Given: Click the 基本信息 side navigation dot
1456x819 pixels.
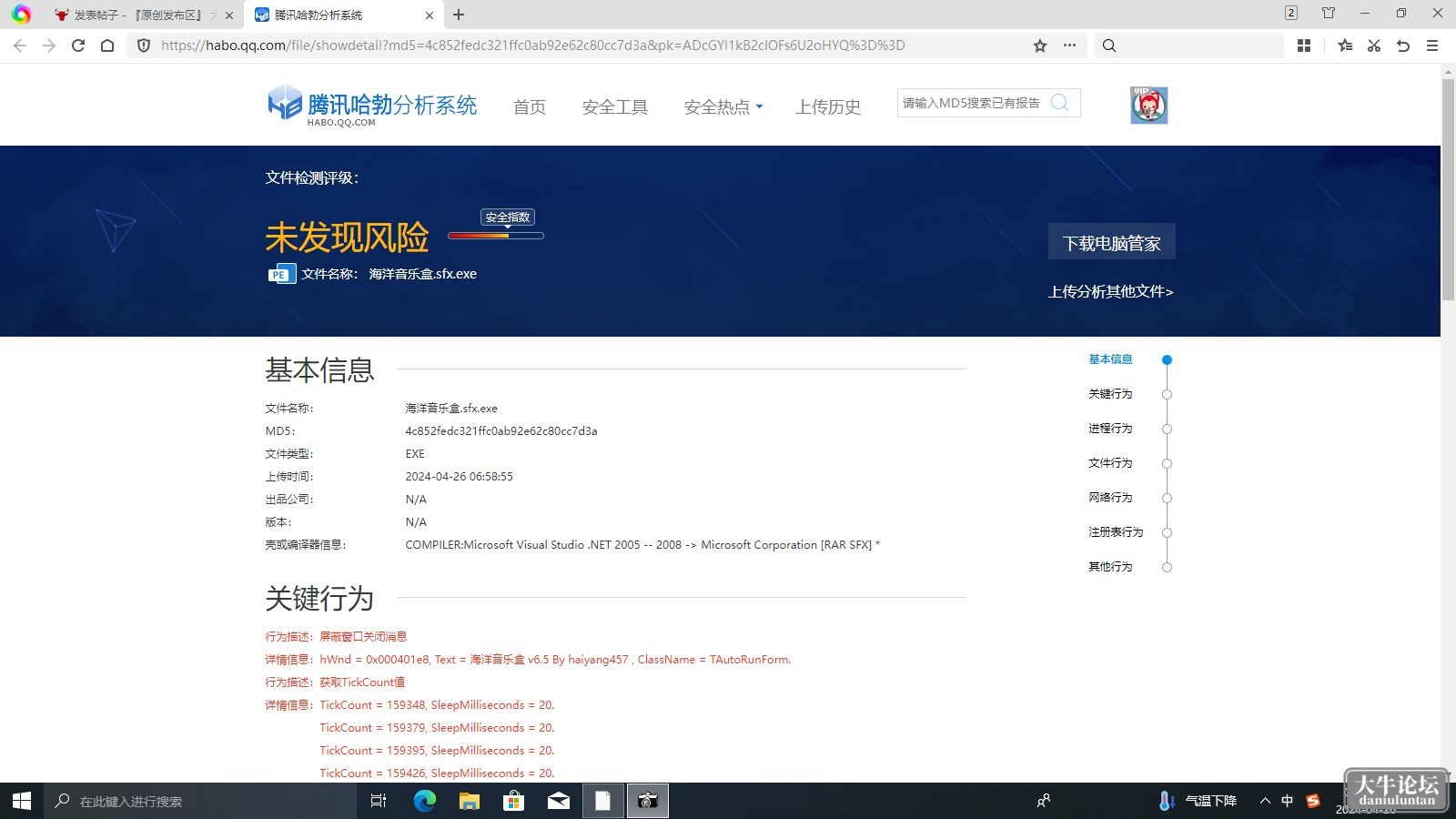Looking at the screenshot, I should pos(1167,360).
